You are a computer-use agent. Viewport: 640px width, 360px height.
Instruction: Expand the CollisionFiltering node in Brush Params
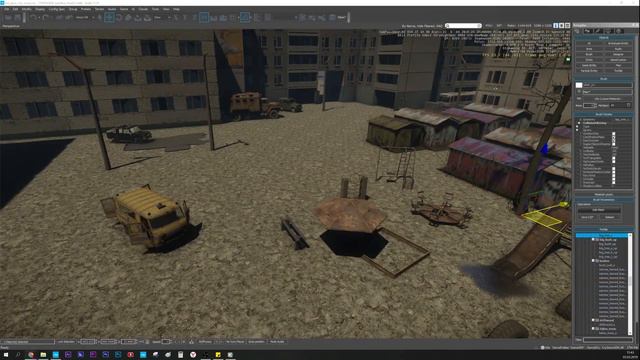579,123
